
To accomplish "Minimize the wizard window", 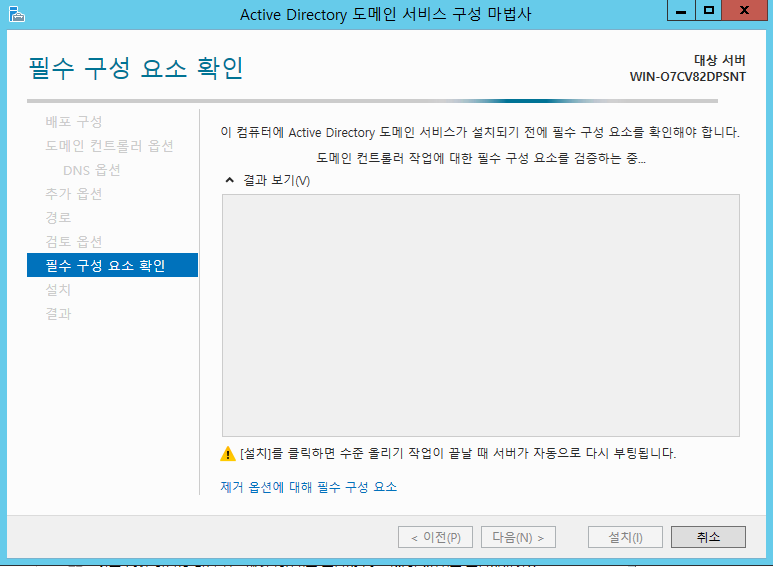I will pyautogui.click(x=683, y=11).
